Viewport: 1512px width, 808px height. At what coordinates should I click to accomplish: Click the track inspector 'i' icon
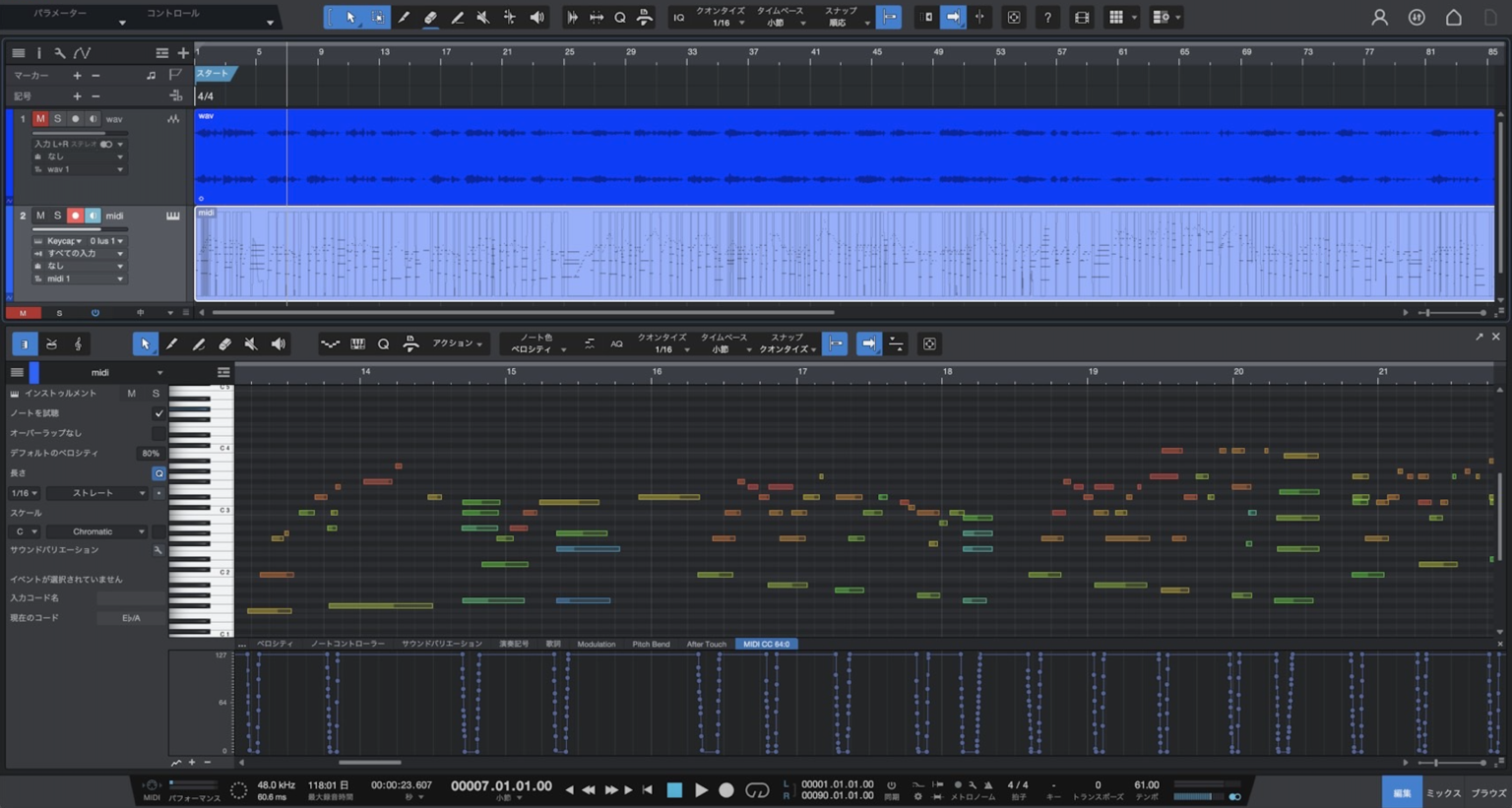click(x=39, y=53)
